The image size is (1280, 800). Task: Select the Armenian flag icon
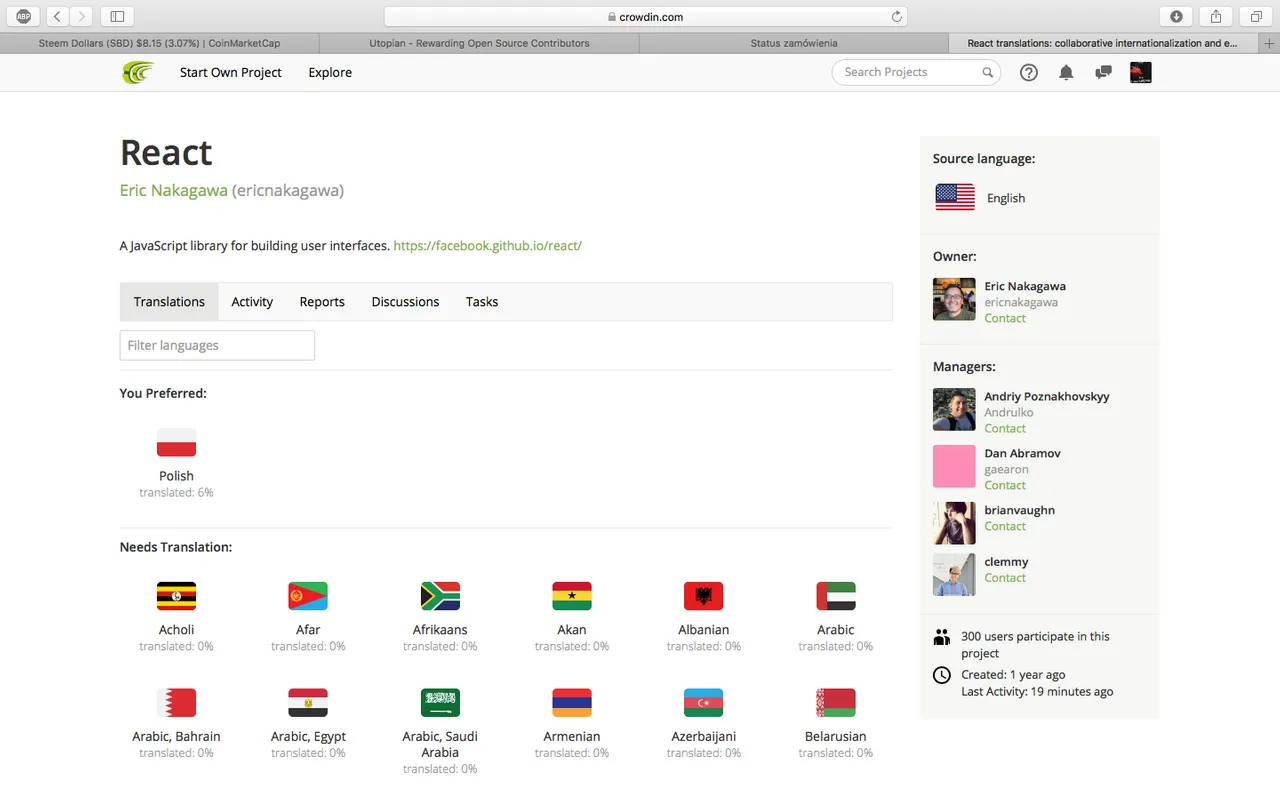tap(572, 702)
